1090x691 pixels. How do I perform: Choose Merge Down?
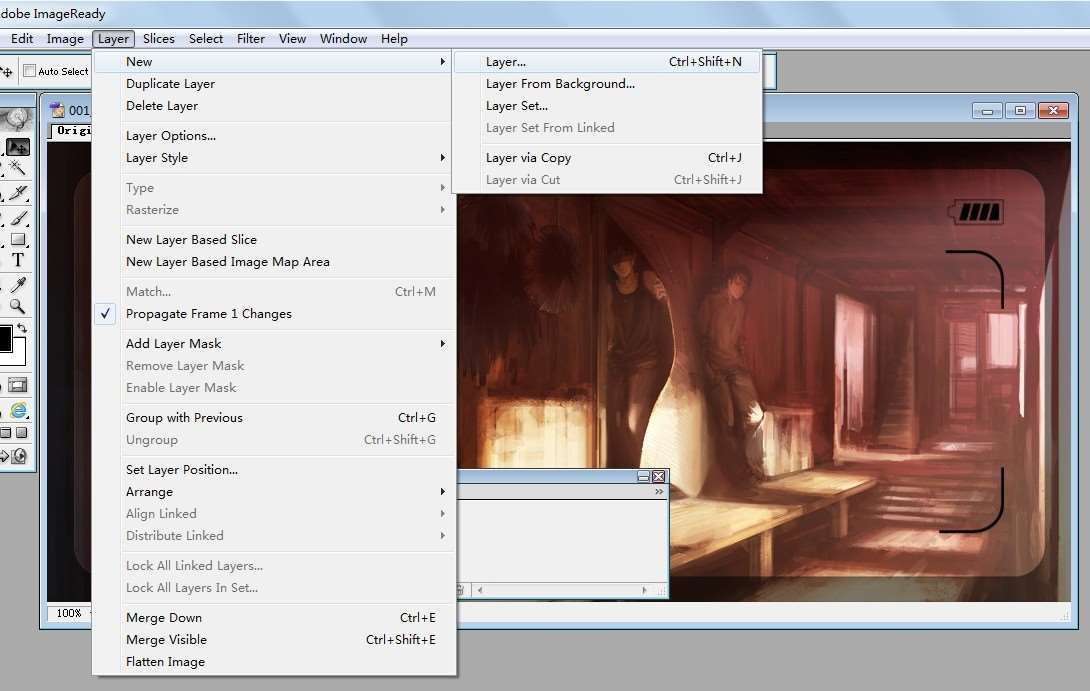point(274,618)
